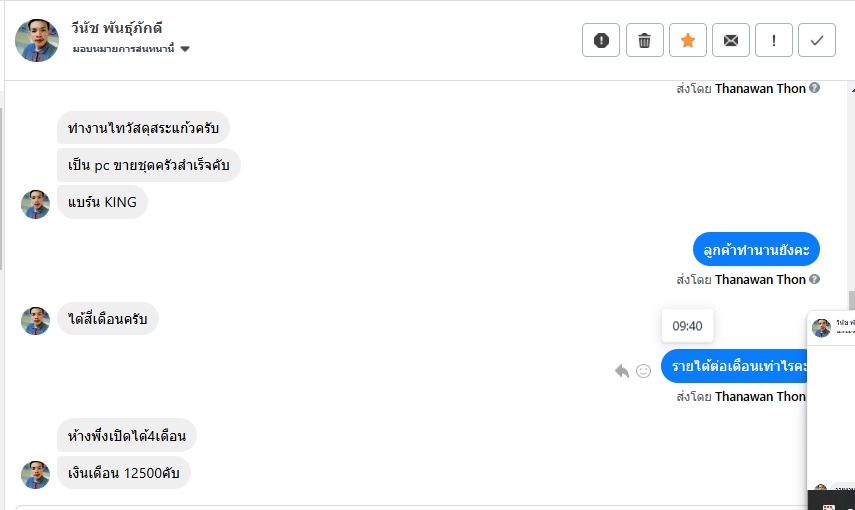Open the emoji reaction smiley icon
Viewport: 855px width, 510px height.
click(x=644, y=371)
